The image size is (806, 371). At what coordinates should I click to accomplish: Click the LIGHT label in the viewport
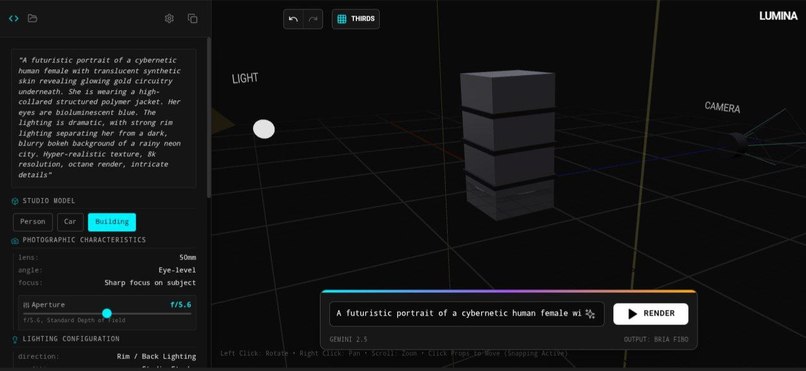click(245, 78)
